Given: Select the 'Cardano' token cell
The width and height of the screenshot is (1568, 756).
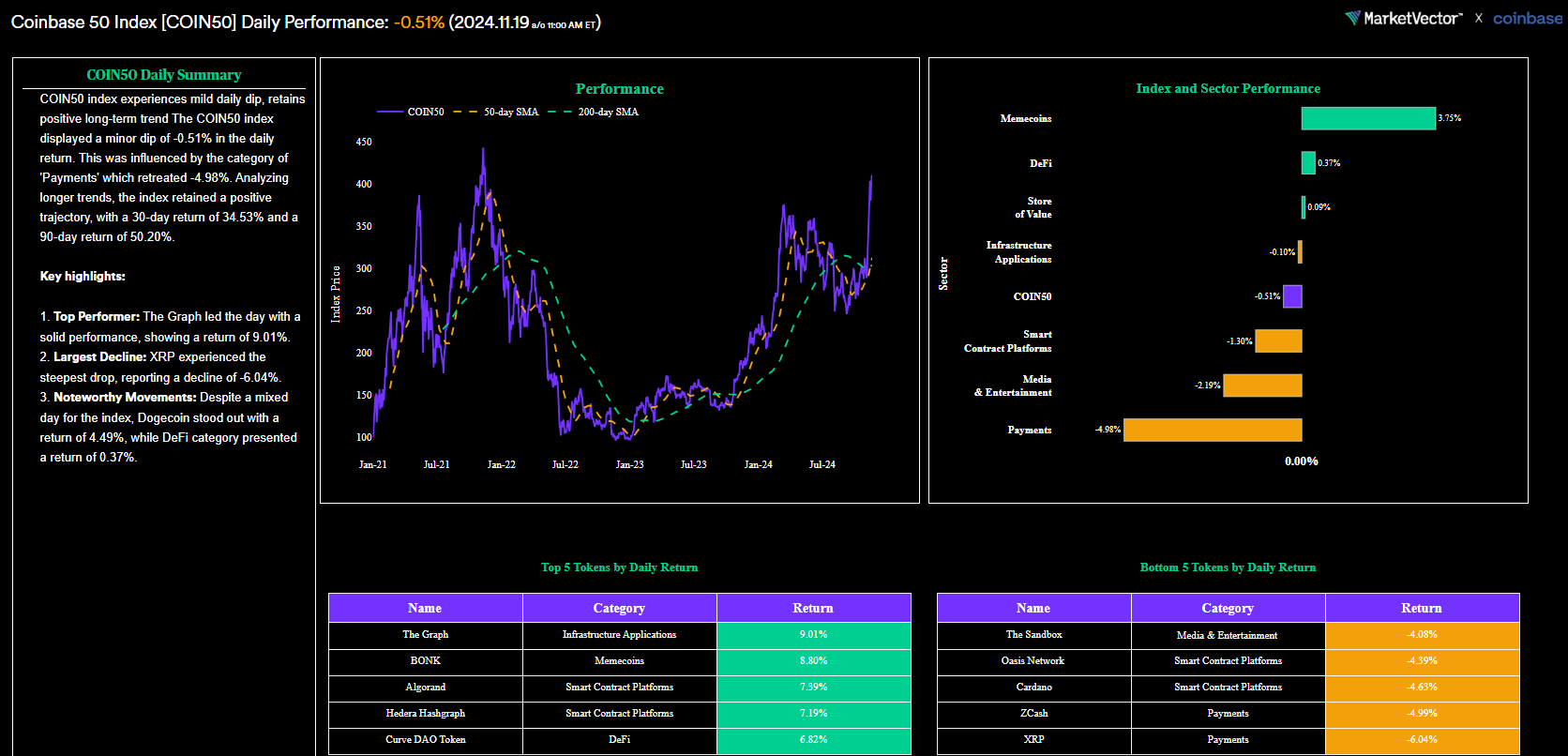Looking at the screenshot, I should coord(1033,688).
